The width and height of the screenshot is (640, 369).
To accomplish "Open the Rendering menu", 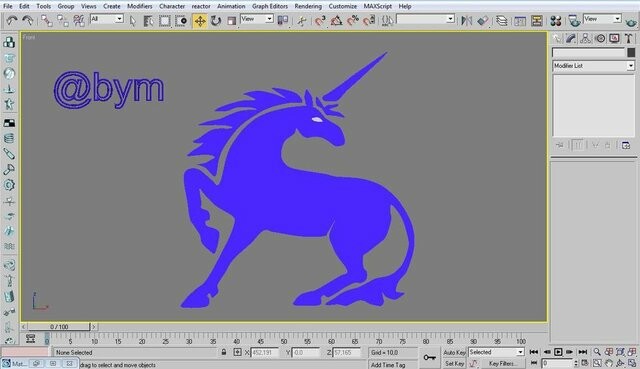I will point(308,6).
